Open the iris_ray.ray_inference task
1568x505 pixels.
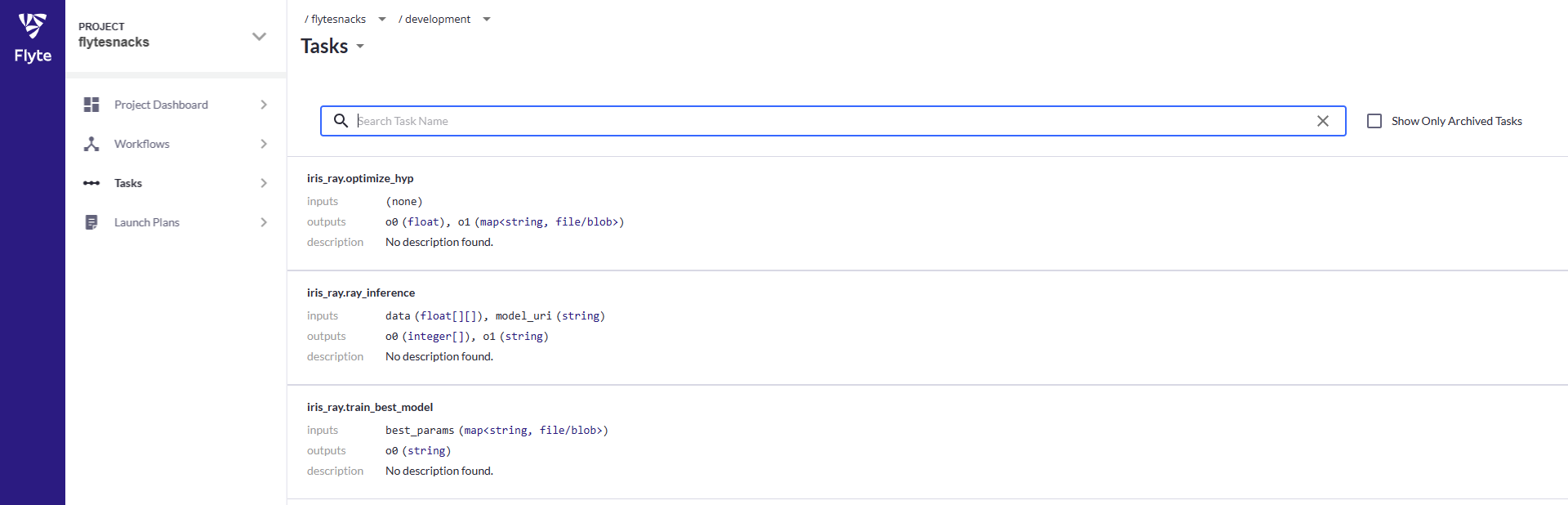point(361,293)
